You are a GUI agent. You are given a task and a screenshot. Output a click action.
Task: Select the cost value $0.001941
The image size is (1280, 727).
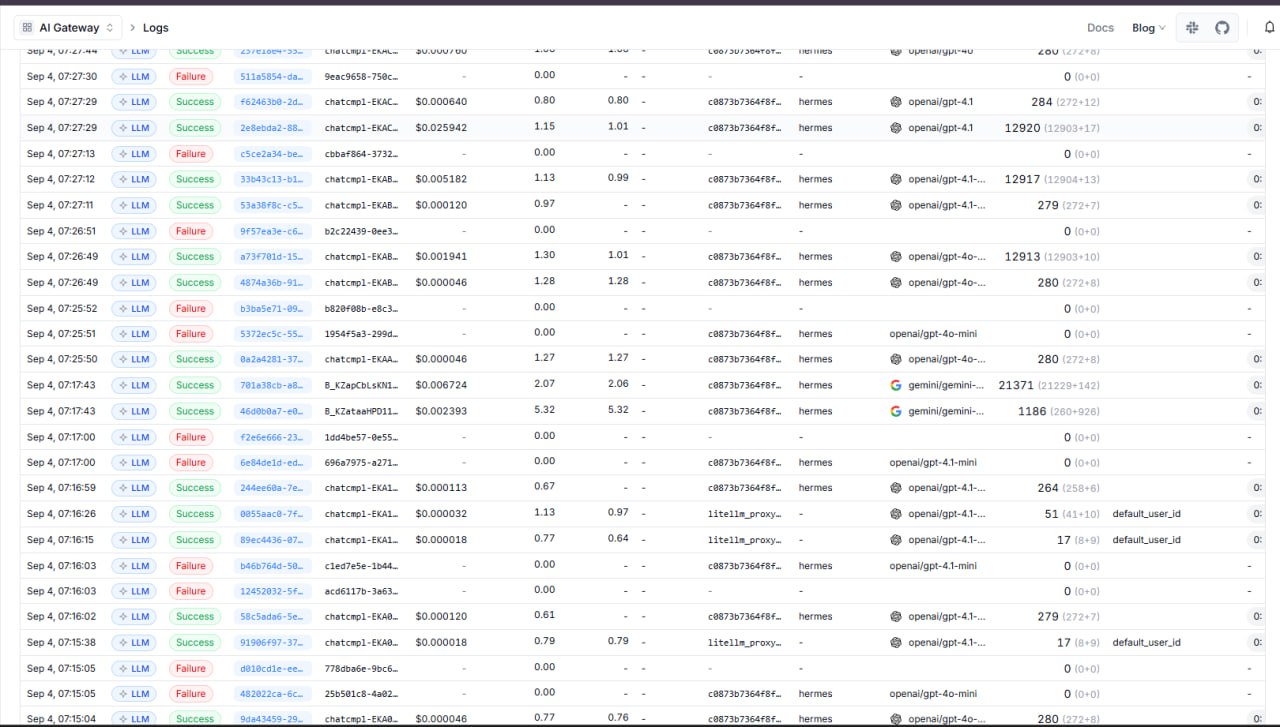coord(441,257)
